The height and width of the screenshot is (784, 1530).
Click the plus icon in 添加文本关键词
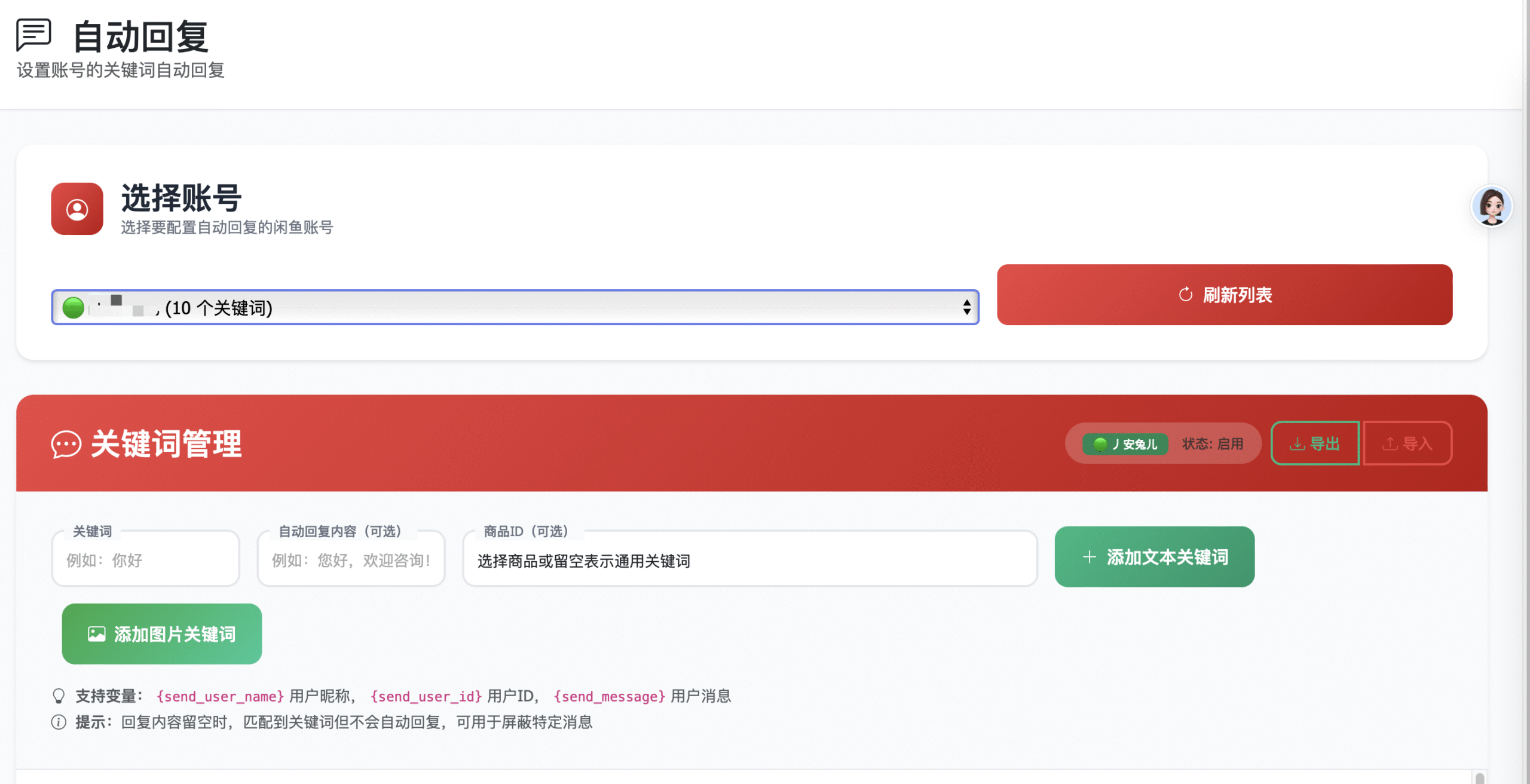point(1089,557)
